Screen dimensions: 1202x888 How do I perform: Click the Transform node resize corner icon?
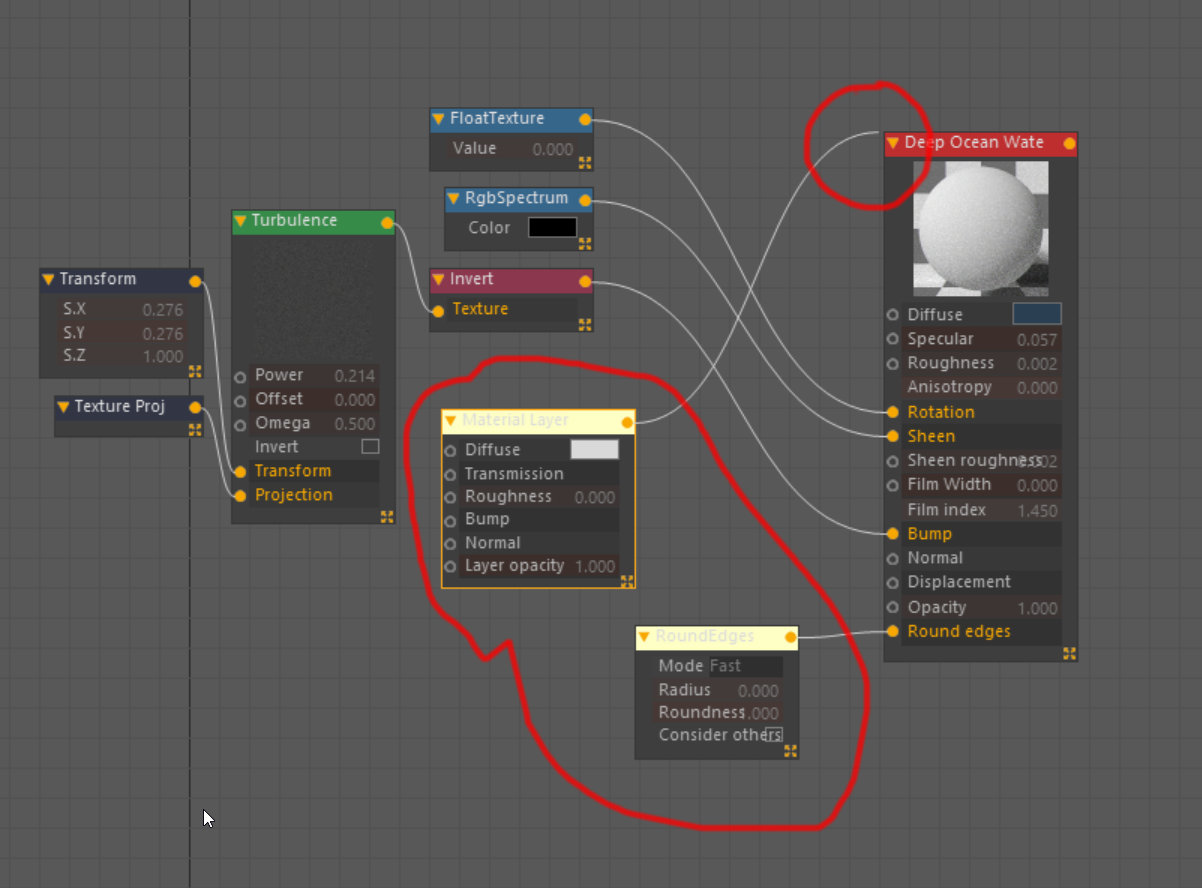coord(195,371)
